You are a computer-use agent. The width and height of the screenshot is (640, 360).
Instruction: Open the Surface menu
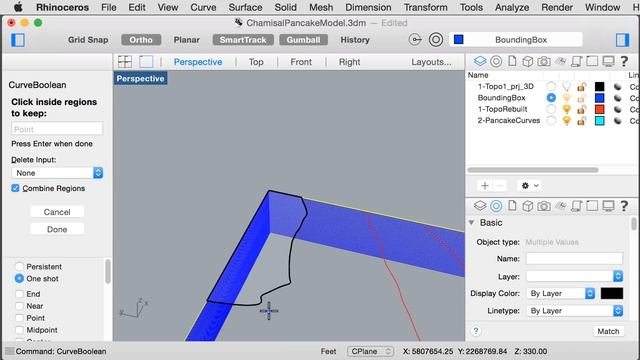tap(245, 7)
